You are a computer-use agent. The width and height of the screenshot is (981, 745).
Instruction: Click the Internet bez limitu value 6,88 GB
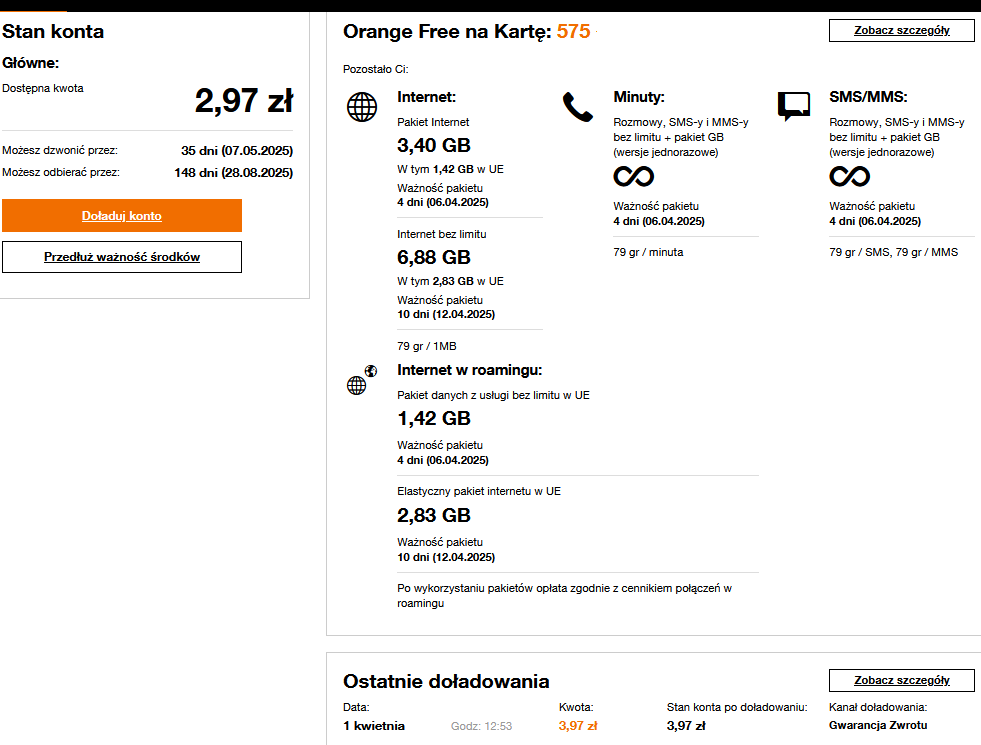(434, 257)
